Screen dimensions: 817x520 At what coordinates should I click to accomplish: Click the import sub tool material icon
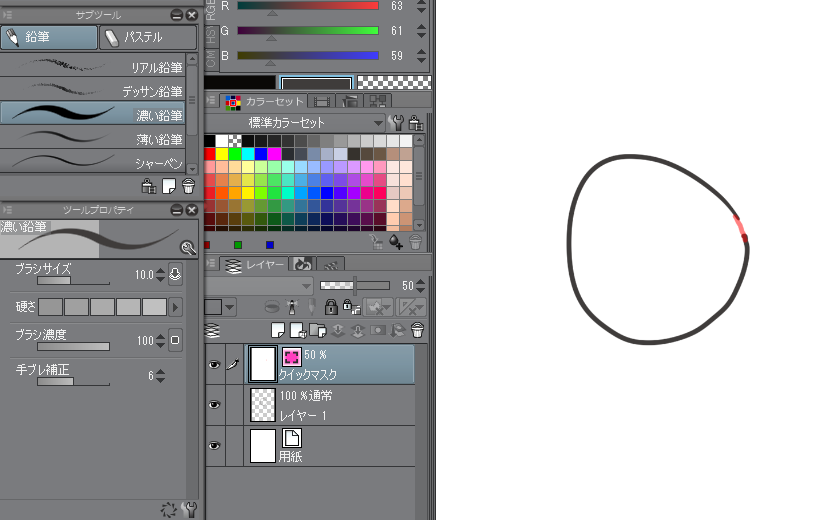coord(149,186)
